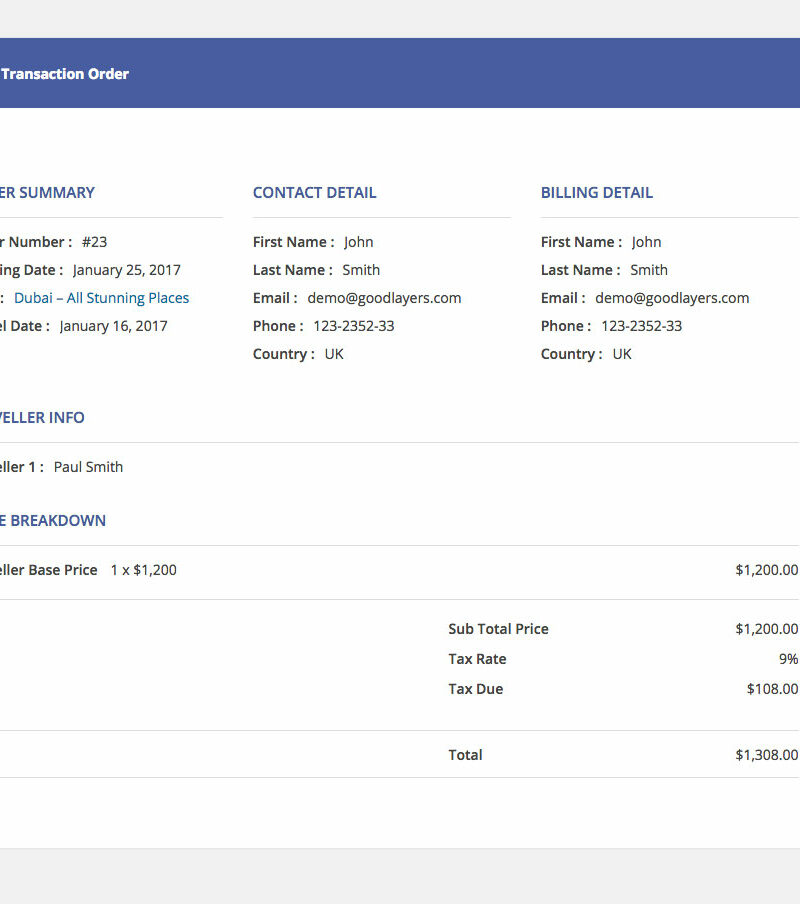Click the Sub Total Price label
The height and width of the screenshot is (904, 800).
[x=498, y=629]
